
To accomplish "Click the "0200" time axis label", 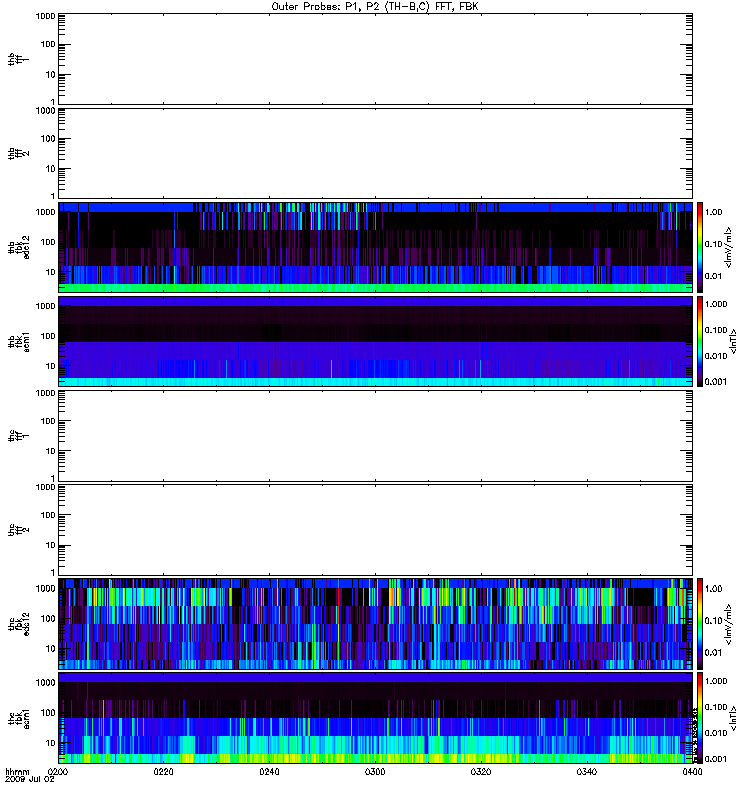I will (x=57, y=772).
